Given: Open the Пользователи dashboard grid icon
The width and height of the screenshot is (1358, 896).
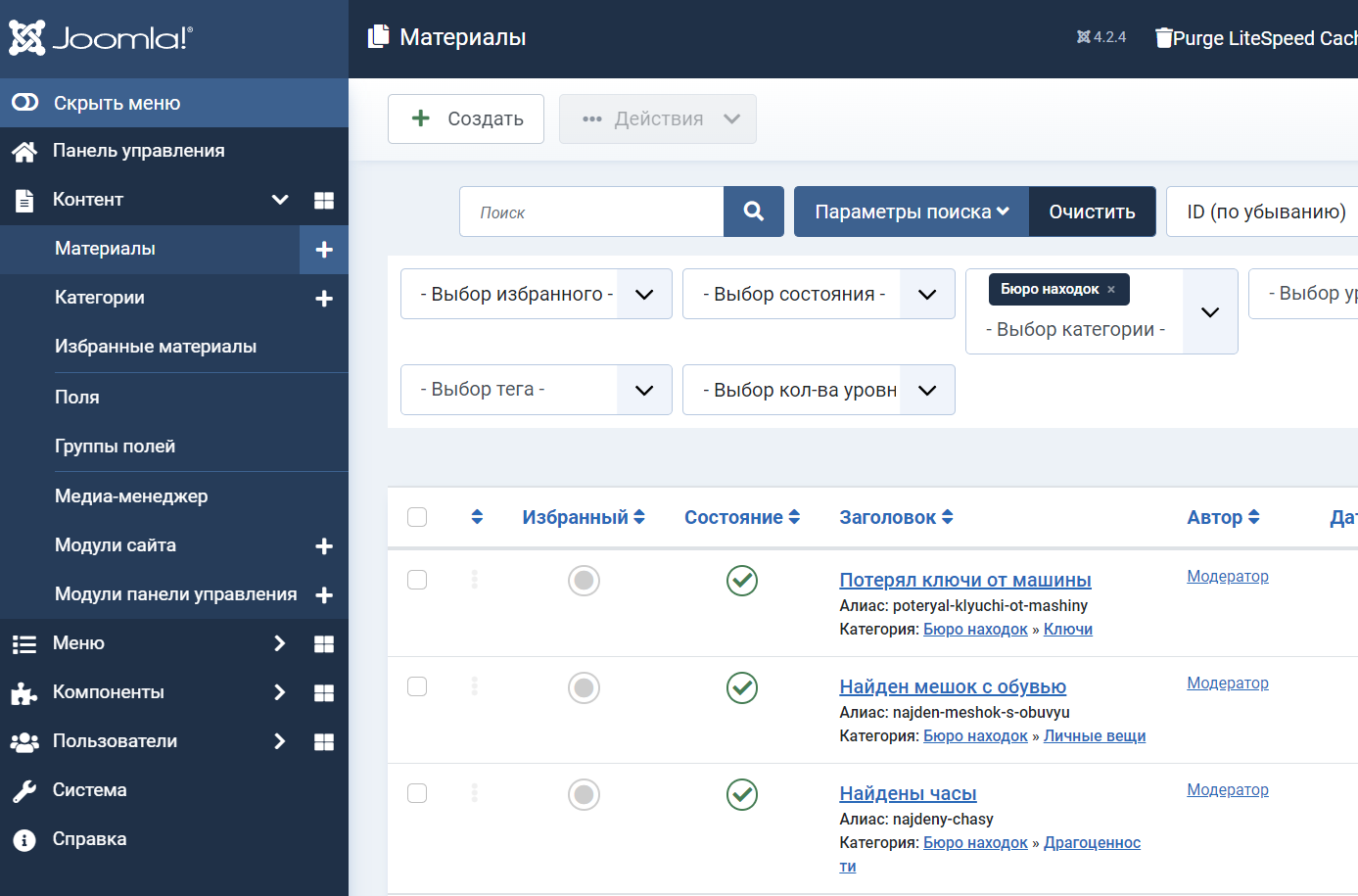Looking at the screenshot, I should pos(324,742).
